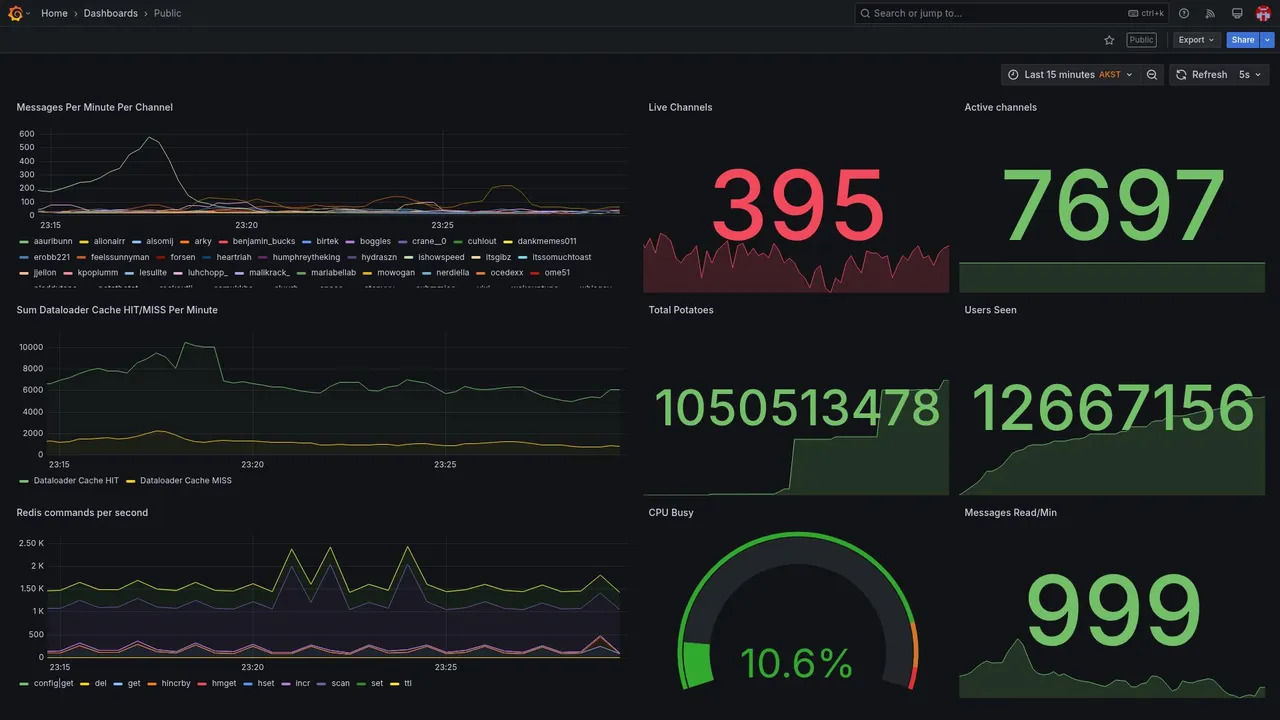Click the scan legend color swatch
The image size is (1280, 720).
tap(322, 684)
